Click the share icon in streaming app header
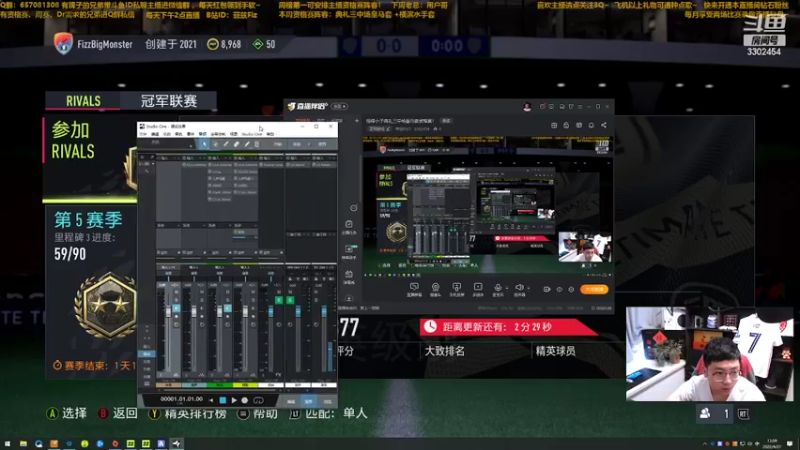 click(x=604, y=125)
